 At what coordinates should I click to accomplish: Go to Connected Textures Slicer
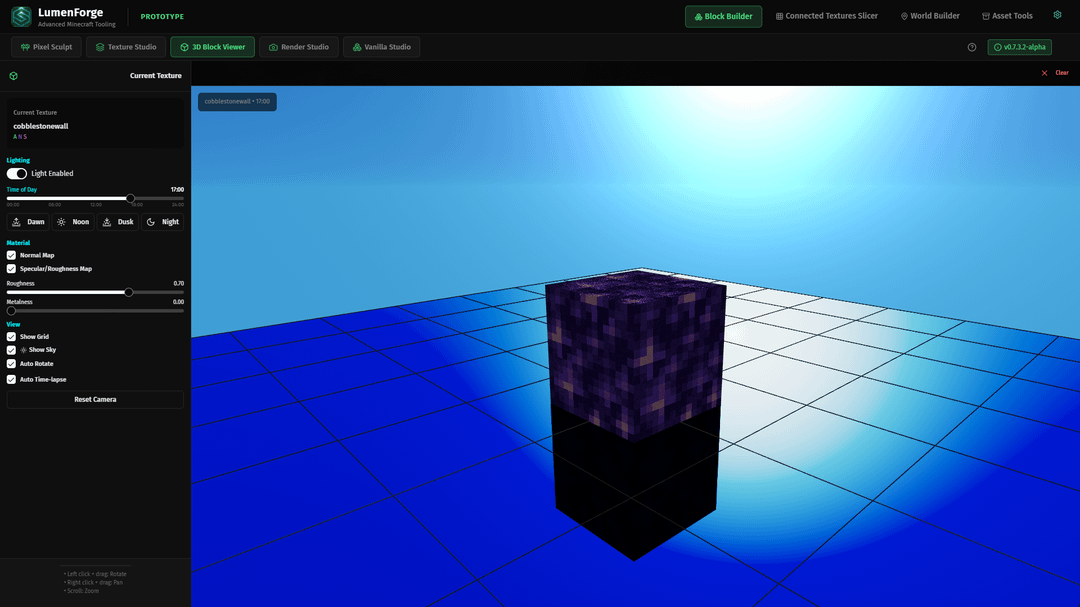tap(824, 16)
